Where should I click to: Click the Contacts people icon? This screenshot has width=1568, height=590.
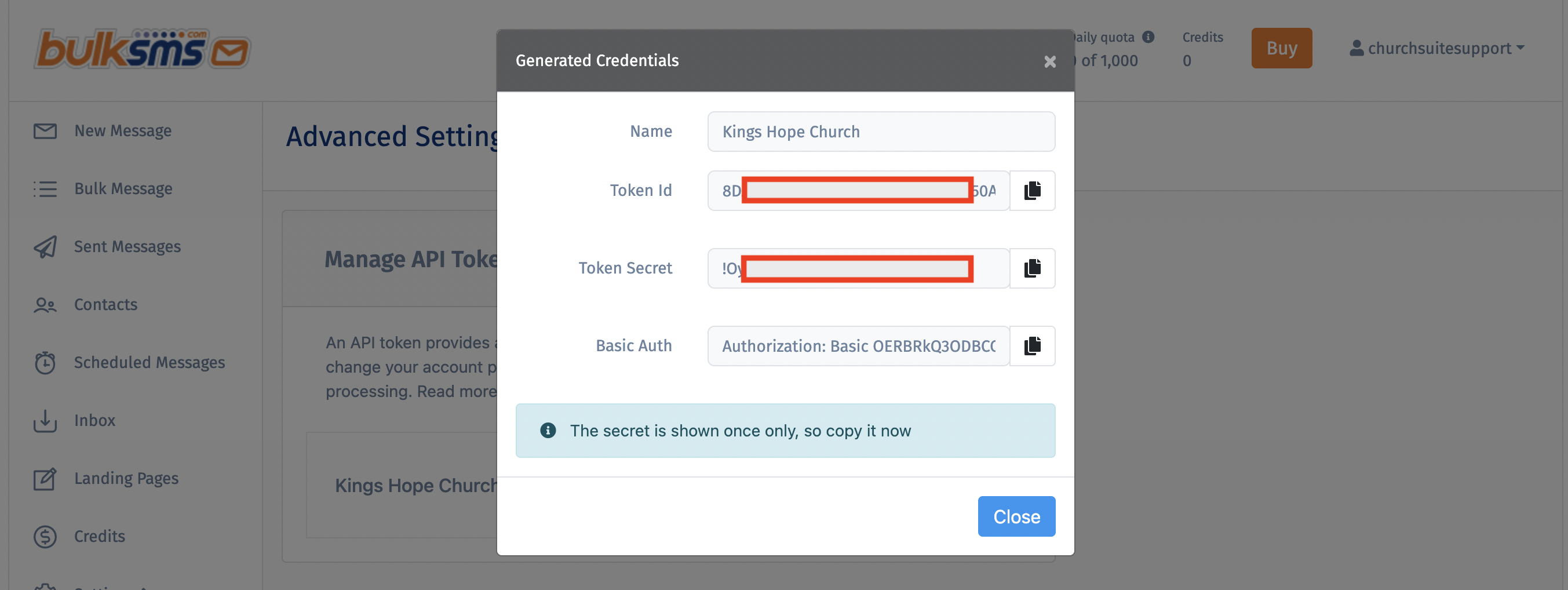pos(45,304)
